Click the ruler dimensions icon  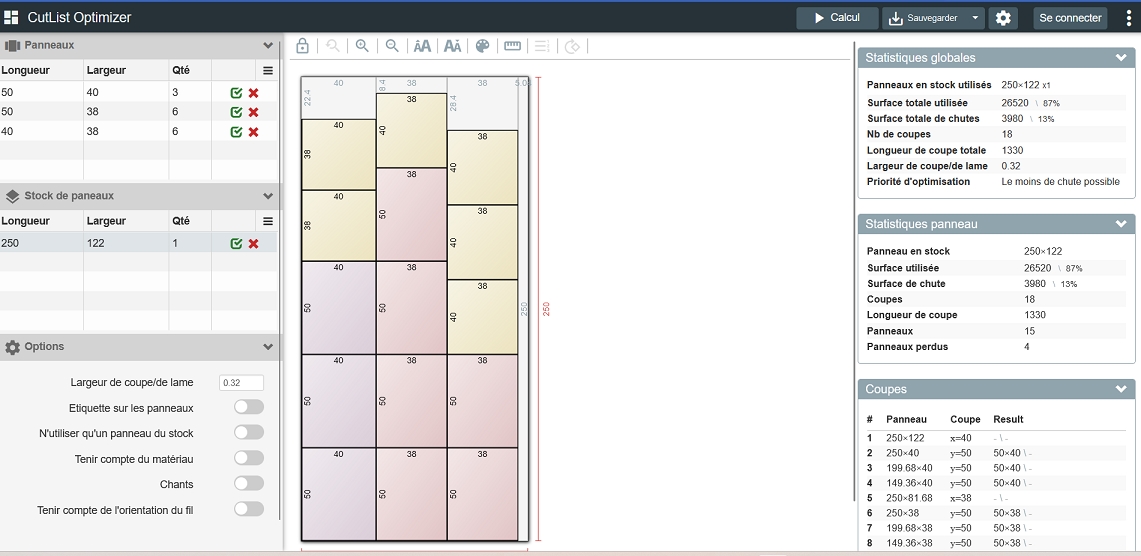click(512, 46)
